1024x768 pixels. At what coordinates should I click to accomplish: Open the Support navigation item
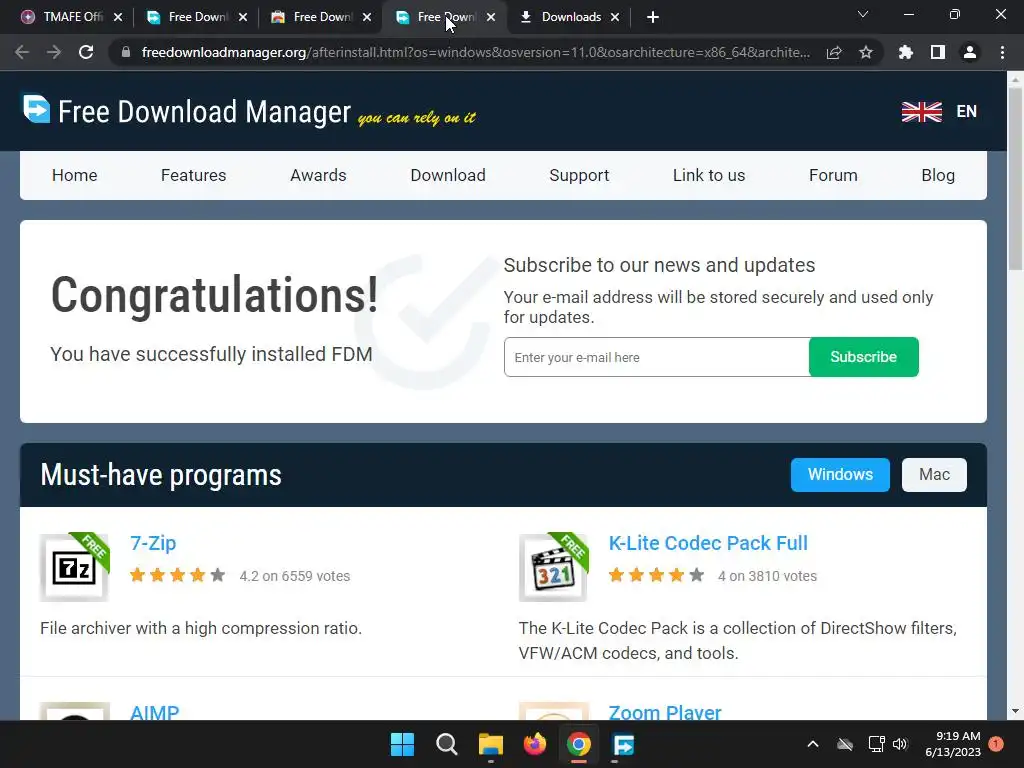click(x=579, y=175)
